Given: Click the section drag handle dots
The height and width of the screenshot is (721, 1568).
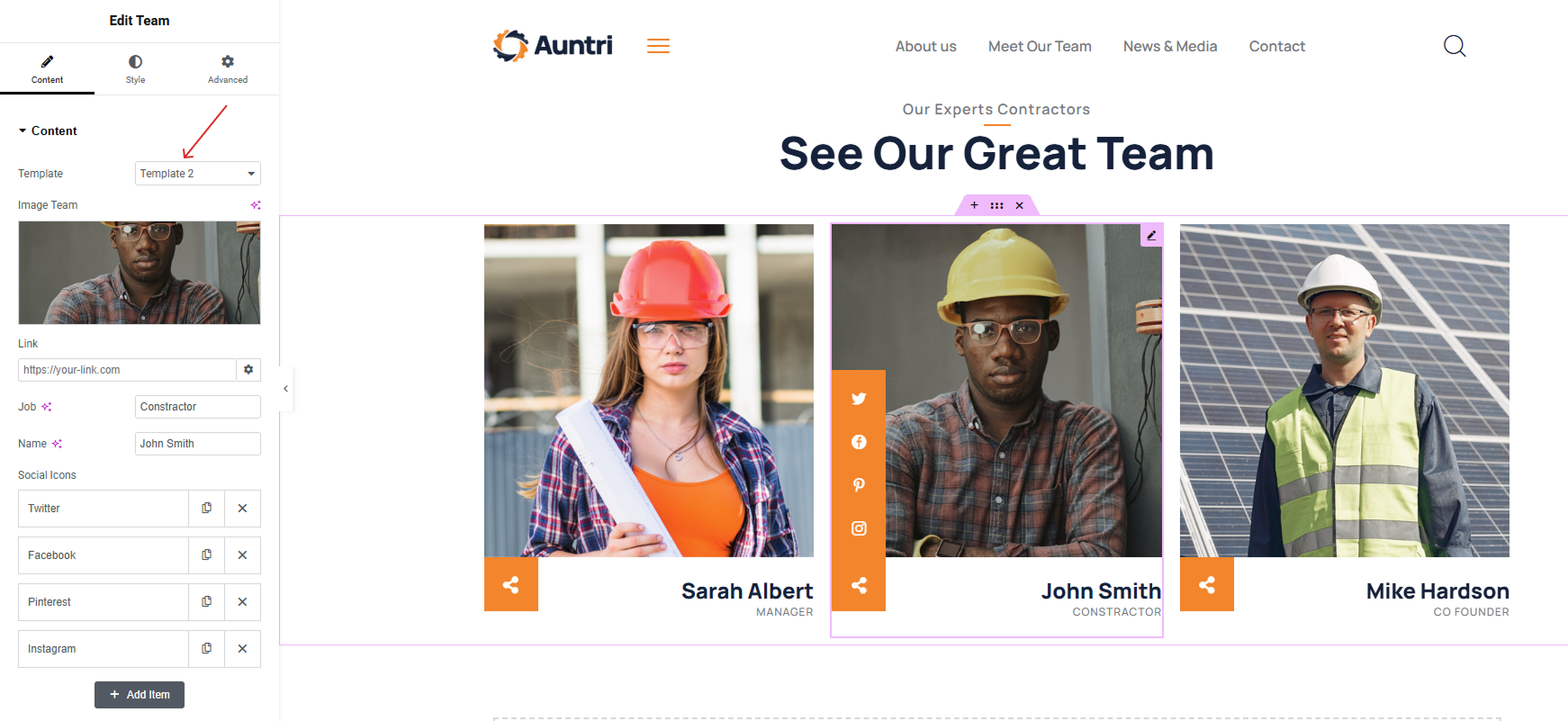Looking at the screenshot, I should (x=996, y=205).
